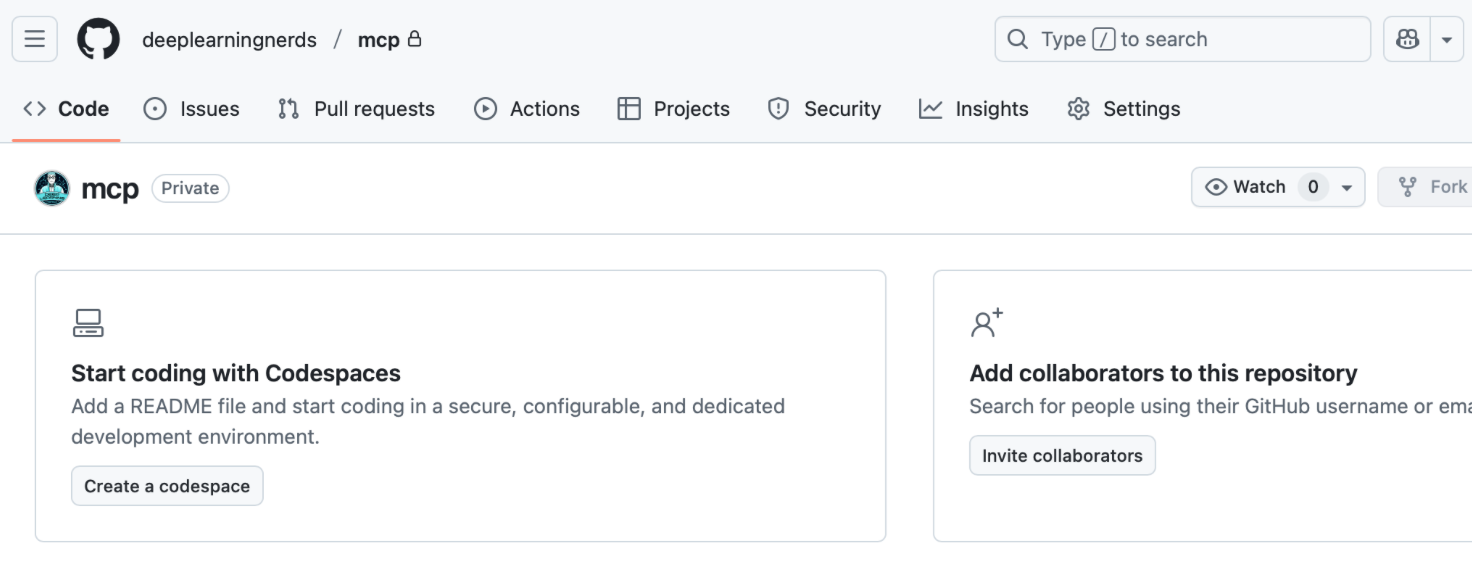Click the Create a codespace button
The width and height of the screenshot is (1472, 566).
click(x=167, y=486)
